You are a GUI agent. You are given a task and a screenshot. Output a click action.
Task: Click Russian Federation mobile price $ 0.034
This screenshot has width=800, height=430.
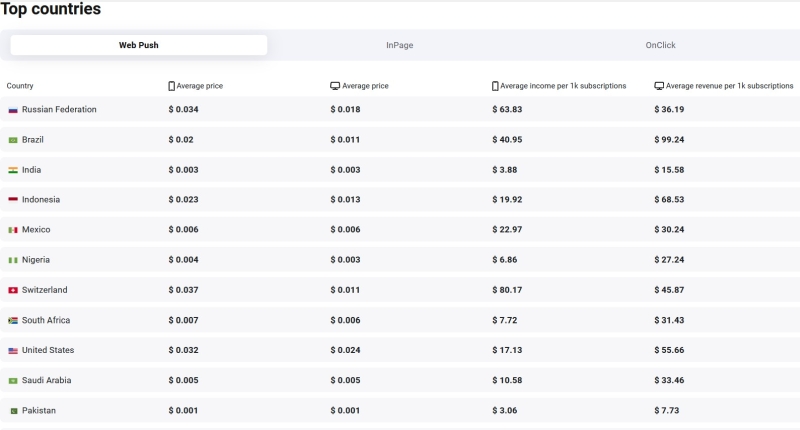pyautogui.click(x=183, y=109)
